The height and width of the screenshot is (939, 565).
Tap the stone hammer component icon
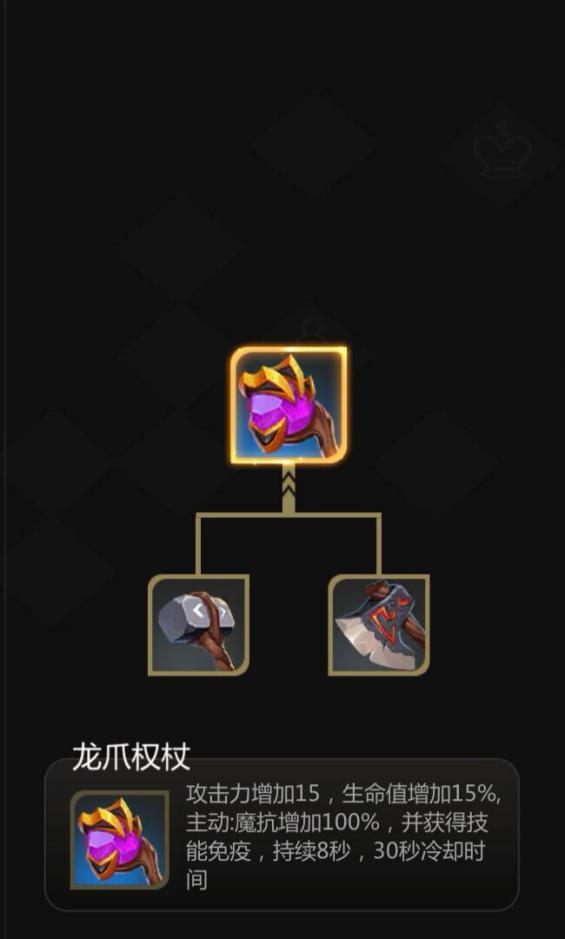(199, 625)
